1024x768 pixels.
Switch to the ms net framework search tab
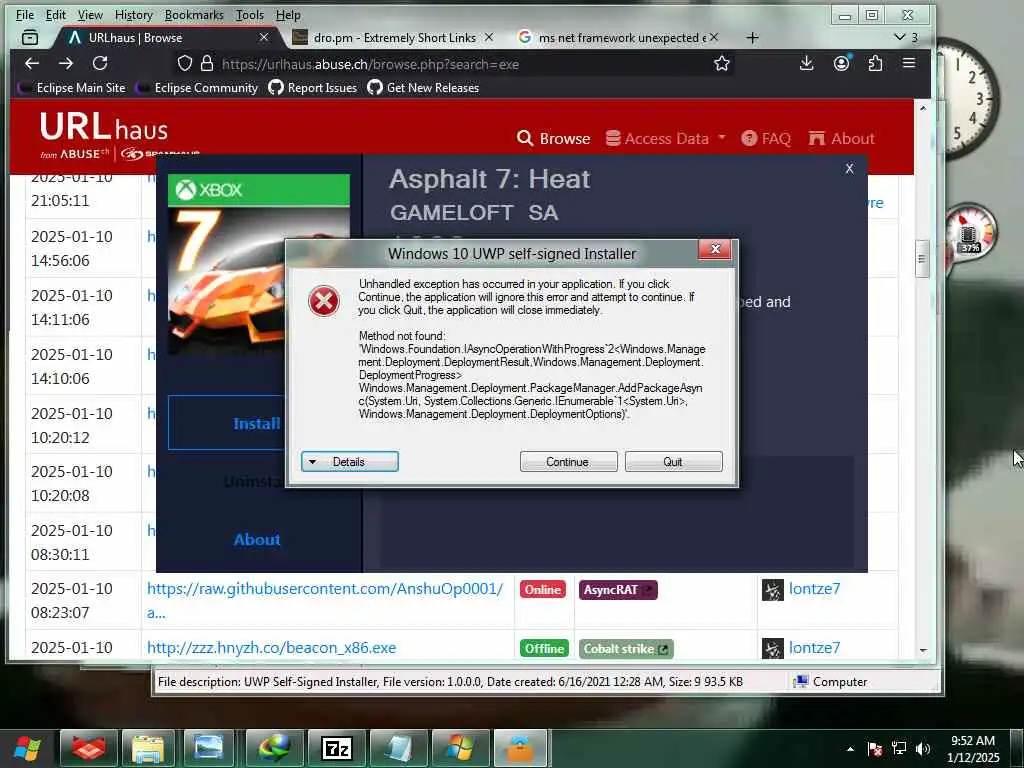(620, 38)
